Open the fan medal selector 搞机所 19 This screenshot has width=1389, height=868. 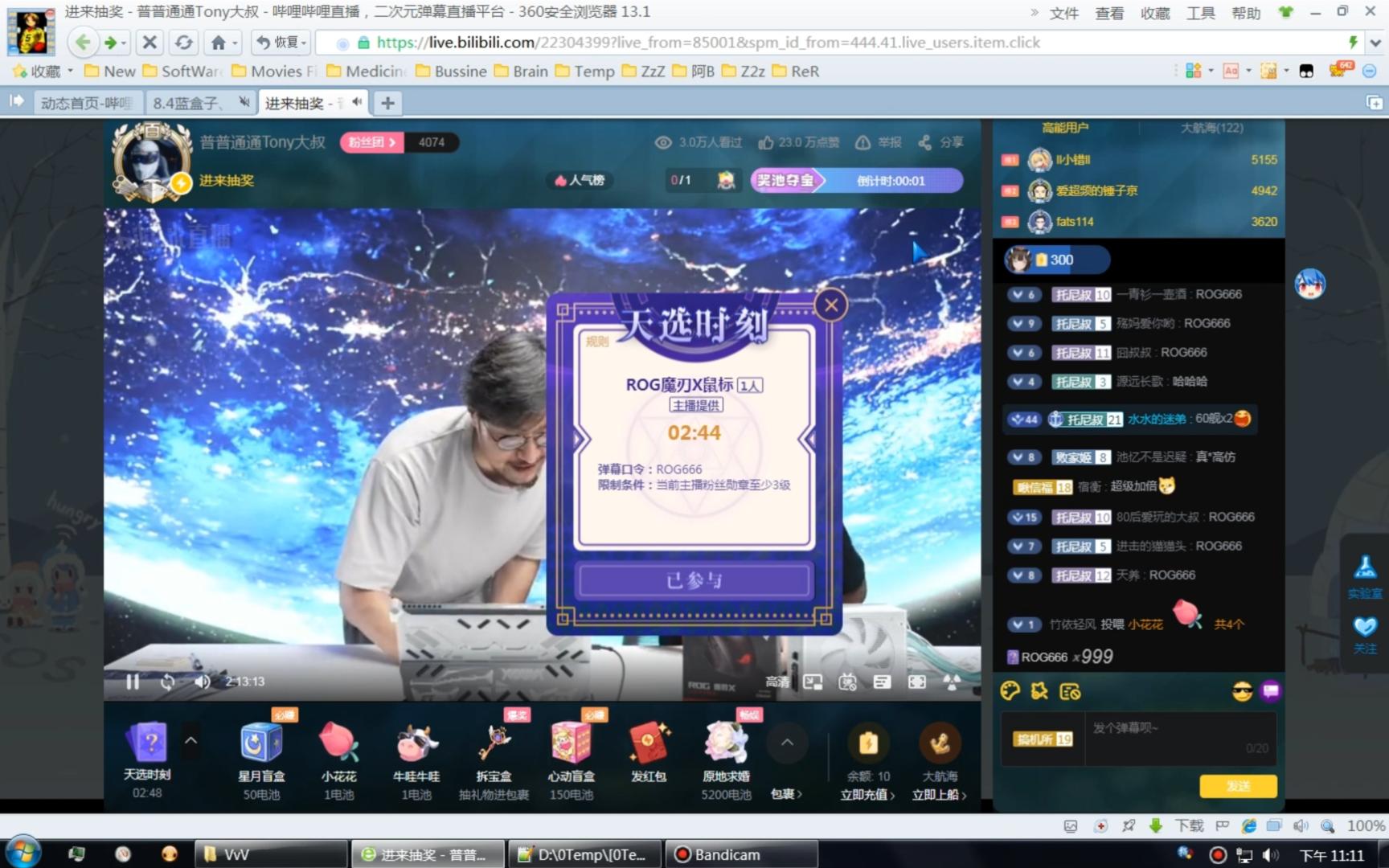pos(1043,739)
